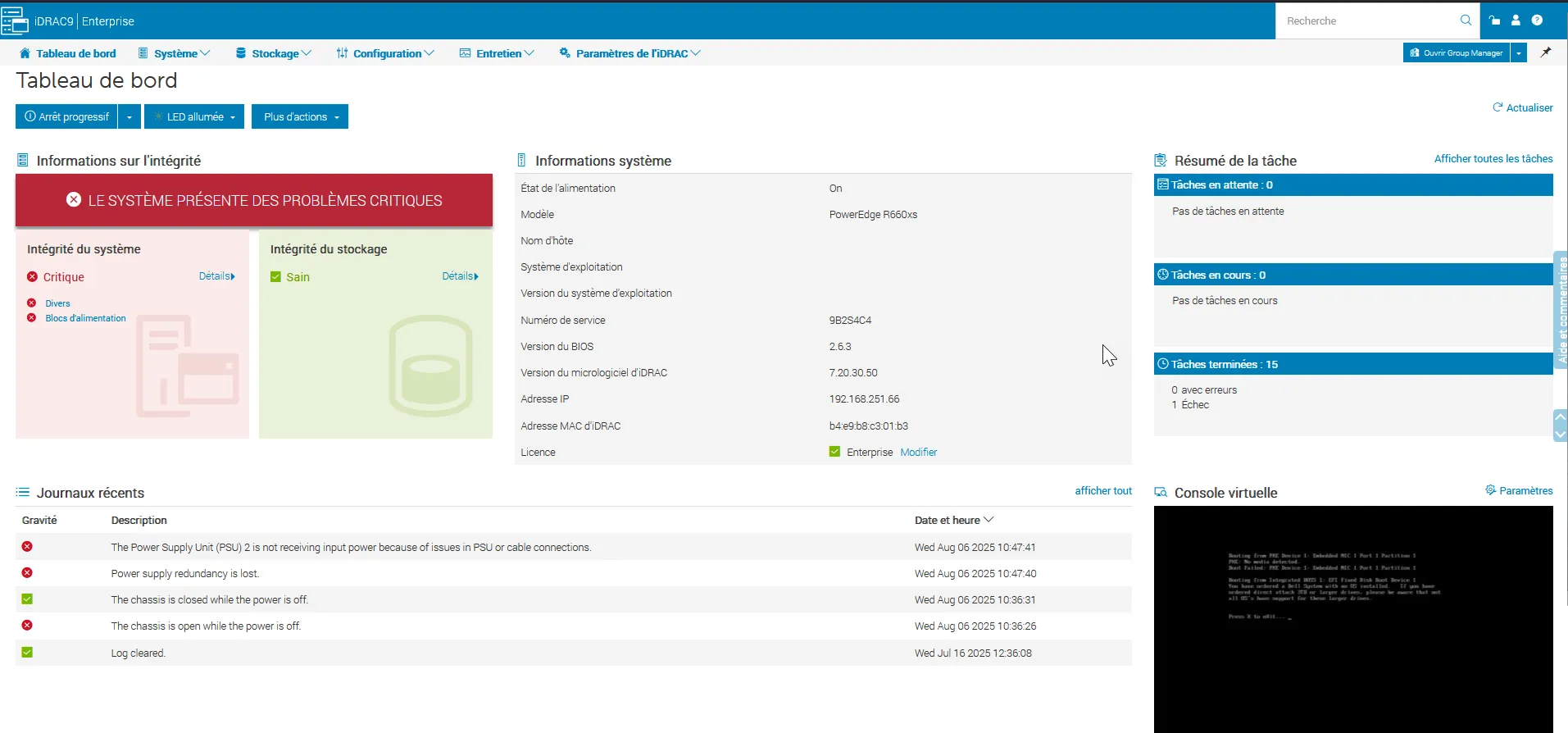The image size is (1568, 733).
Task: Open the Stockage menu
Action: pos(274,53)
